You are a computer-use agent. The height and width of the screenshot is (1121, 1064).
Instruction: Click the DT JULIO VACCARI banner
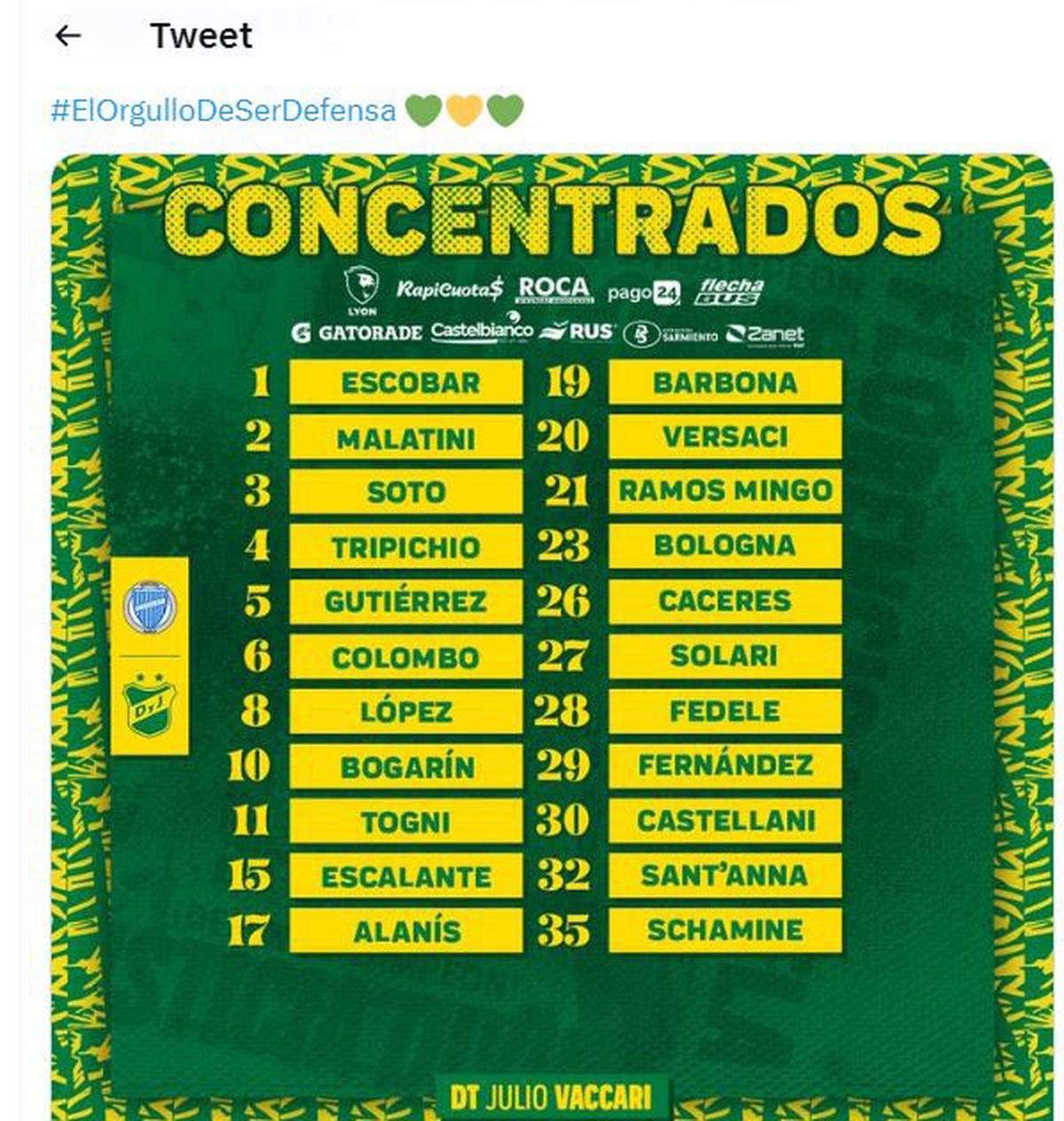tap(552, 1098)
